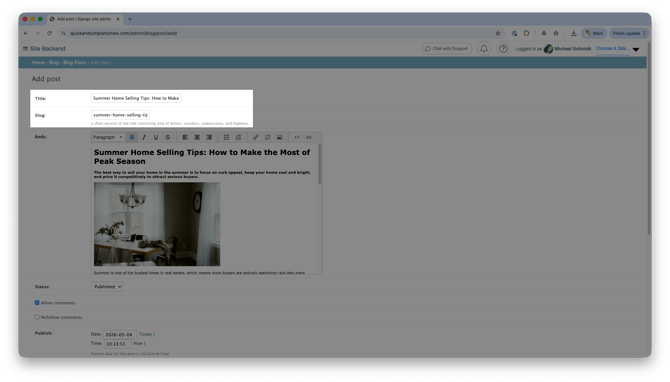The width and height of the screenshot is (670, 382).
Task: Click the body editor vertical scrollbar
Action: tap(320, 165)
